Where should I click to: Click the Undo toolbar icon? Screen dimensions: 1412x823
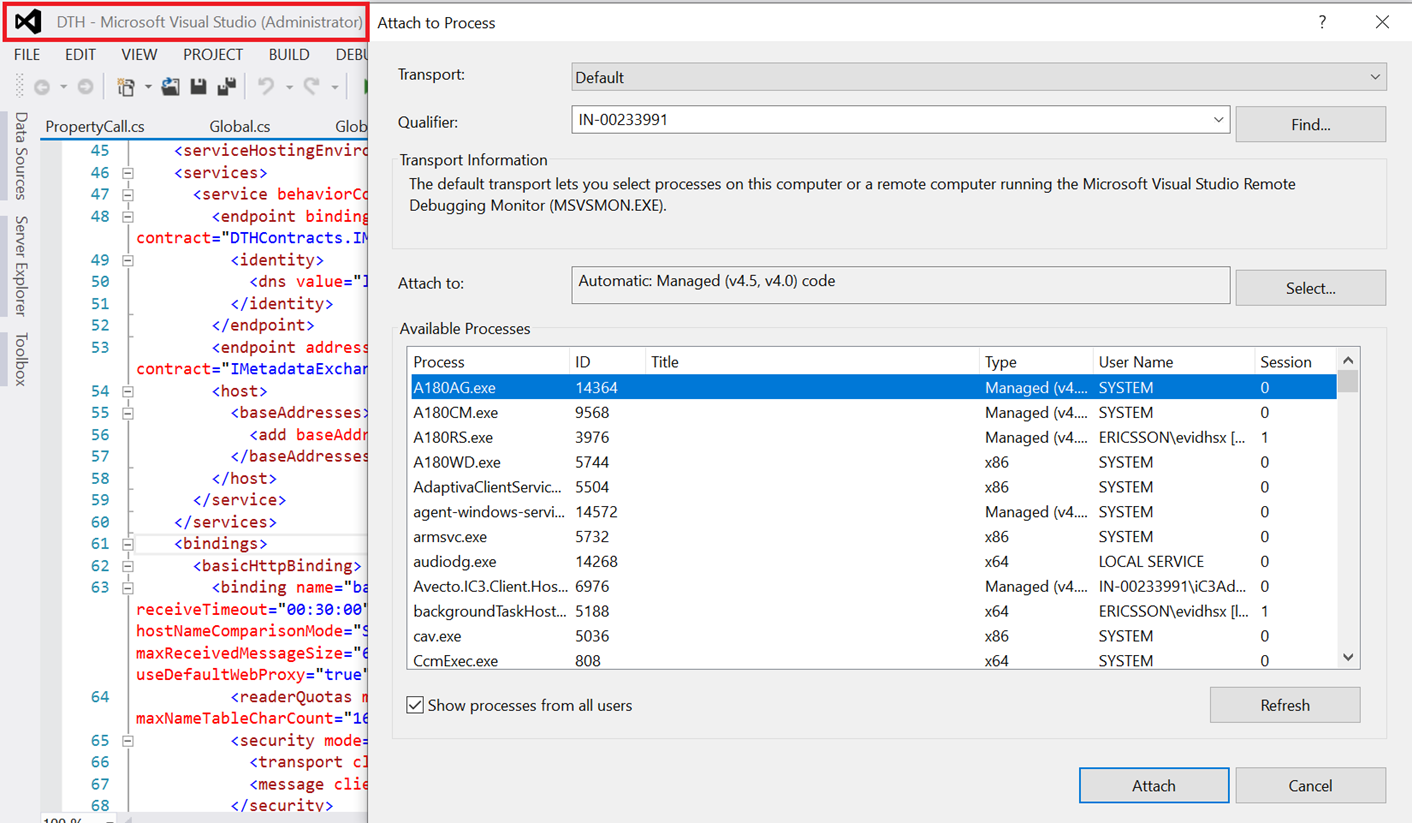pyautogui.click(x=266, y=87)
